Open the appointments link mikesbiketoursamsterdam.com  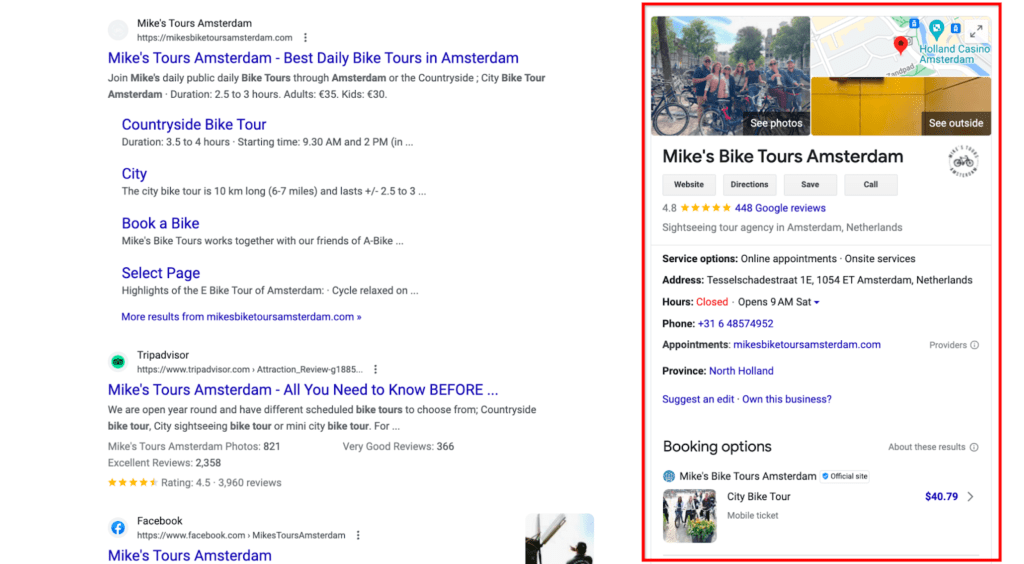pyautogui.click(x=807, y=345)
